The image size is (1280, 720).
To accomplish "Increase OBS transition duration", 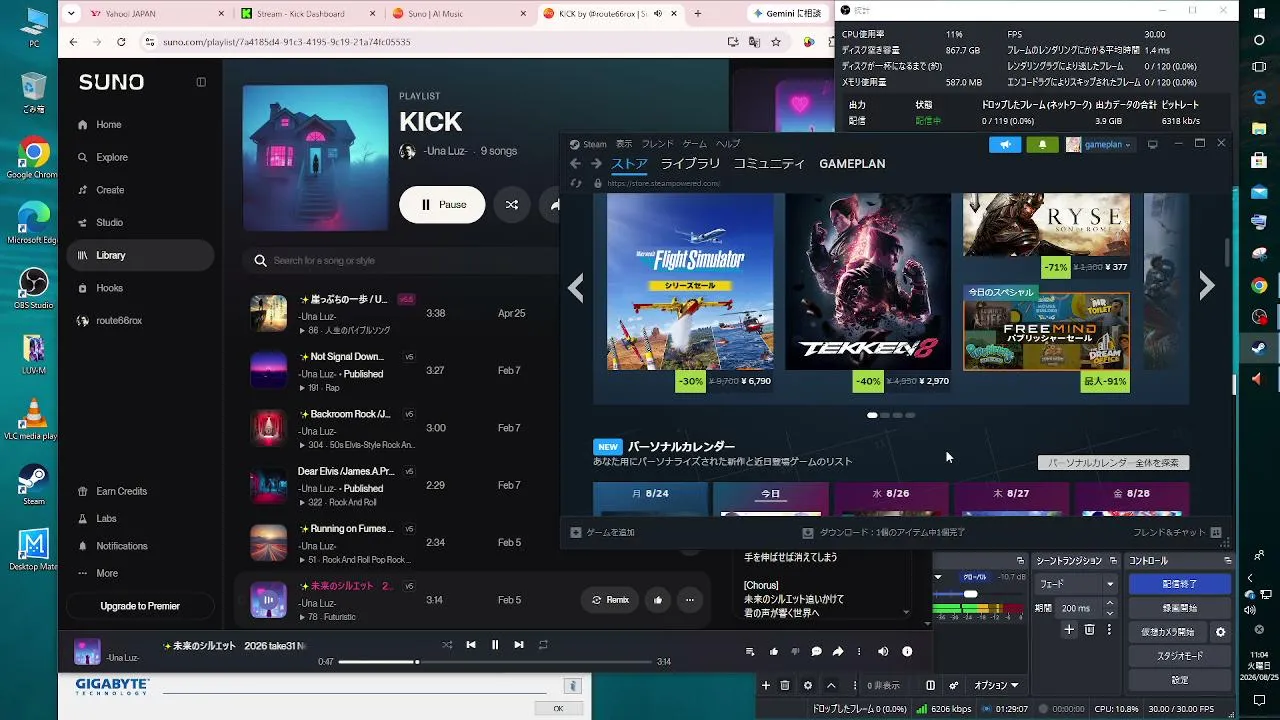I will [1110, 604].
